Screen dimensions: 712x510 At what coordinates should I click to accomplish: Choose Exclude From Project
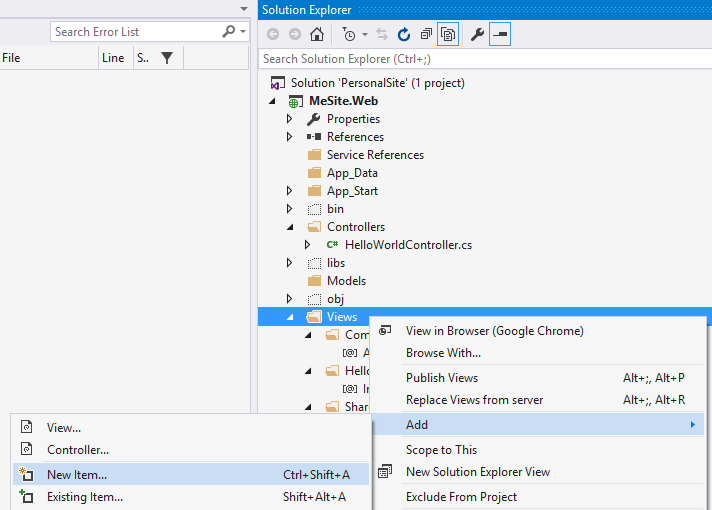[461, 497]
